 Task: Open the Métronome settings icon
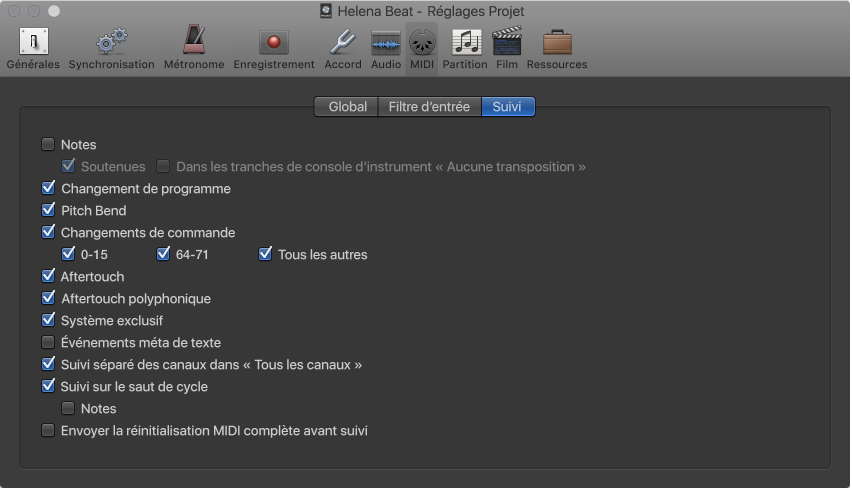coord(194,40)
